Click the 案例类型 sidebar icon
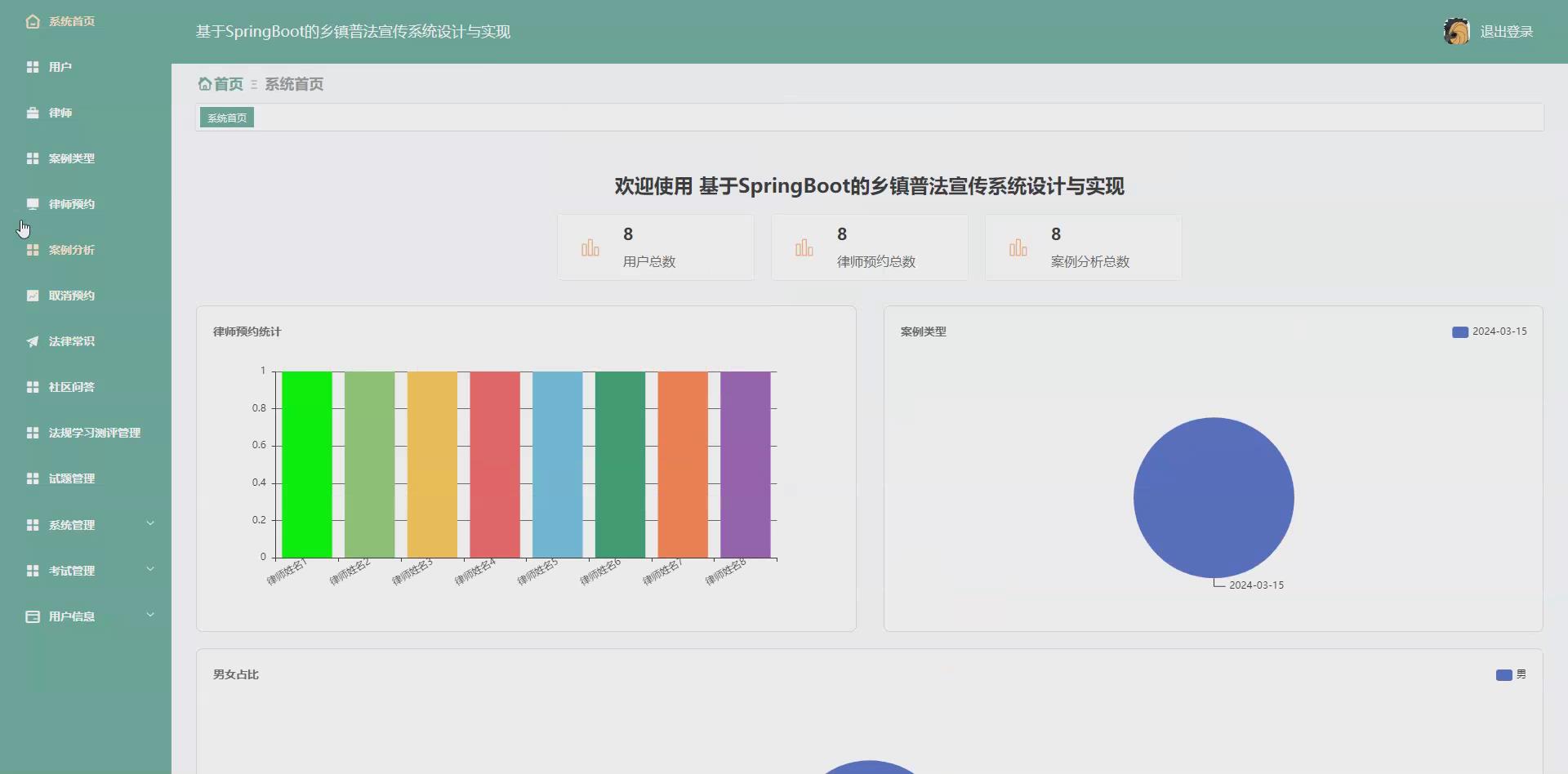The width and height of the screenshot is (1568, 774). [x=33, y=158]
